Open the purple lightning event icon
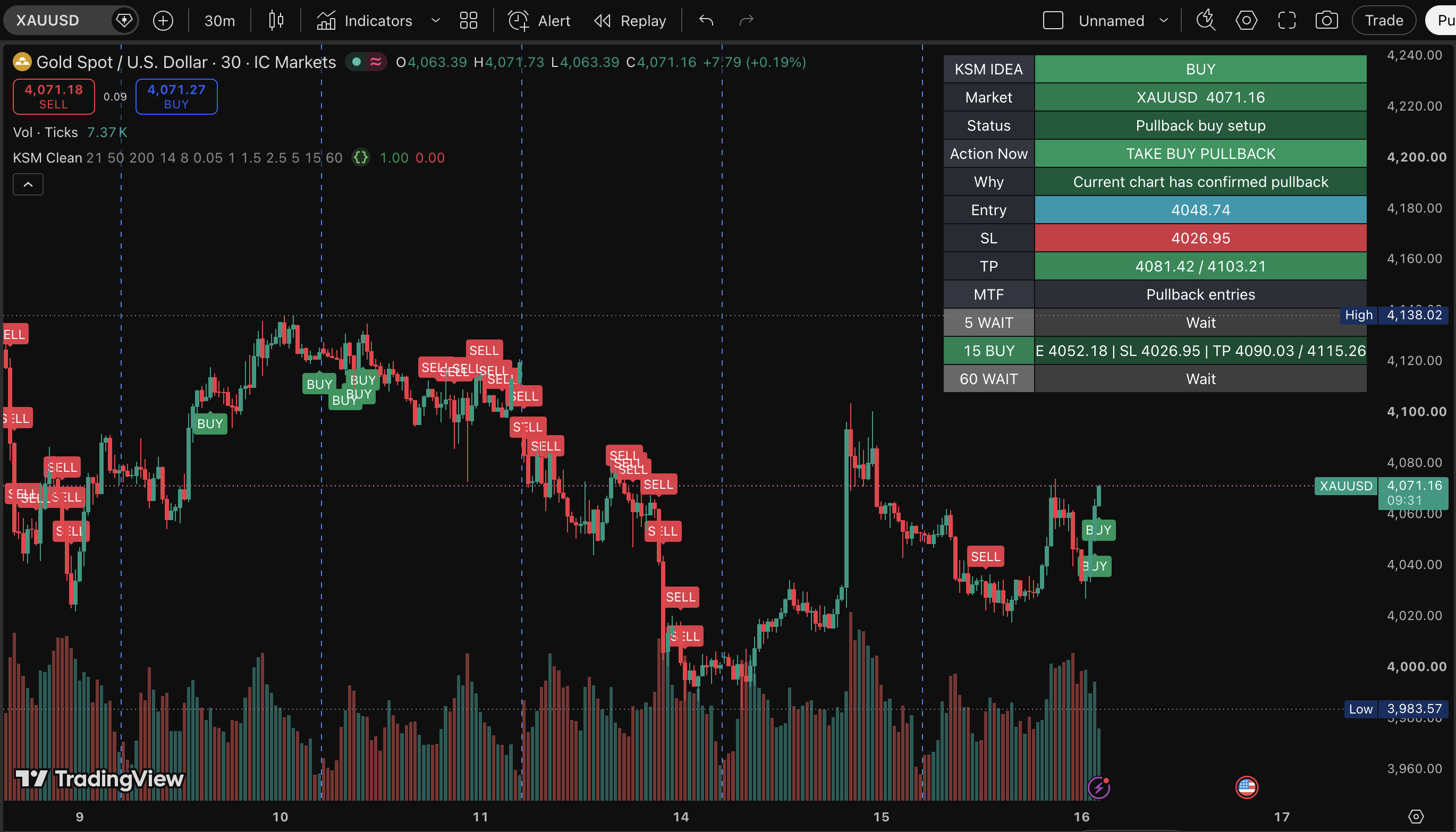The image size is (1456, 832). [1098, 787]
